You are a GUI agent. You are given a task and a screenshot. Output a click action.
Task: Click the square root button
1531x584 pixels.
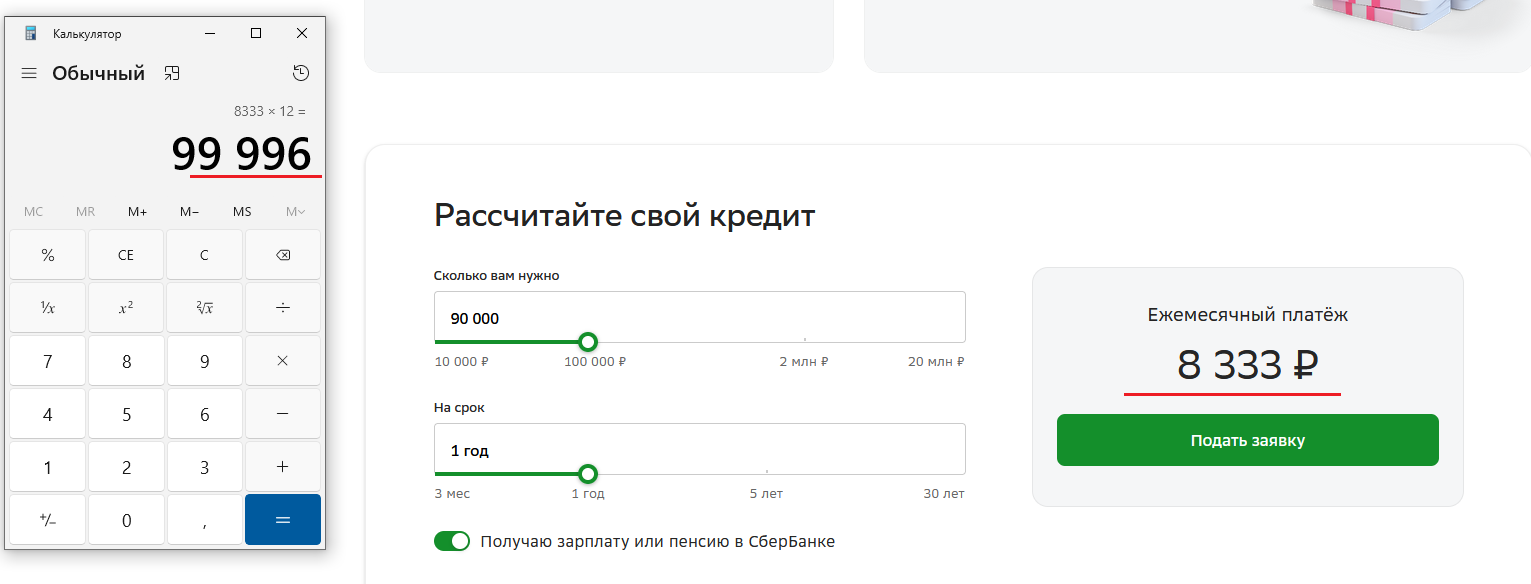pos(204,308)
